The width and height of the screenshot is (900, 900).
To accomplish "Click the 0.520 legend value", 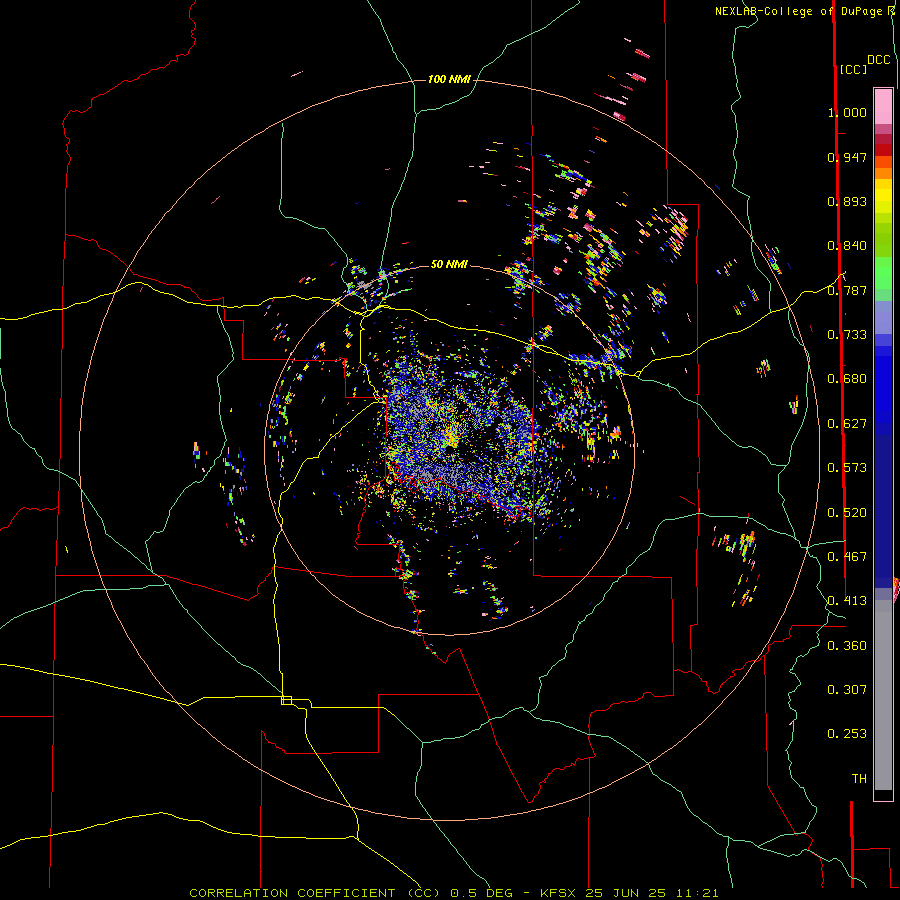I will coord(847,513).
